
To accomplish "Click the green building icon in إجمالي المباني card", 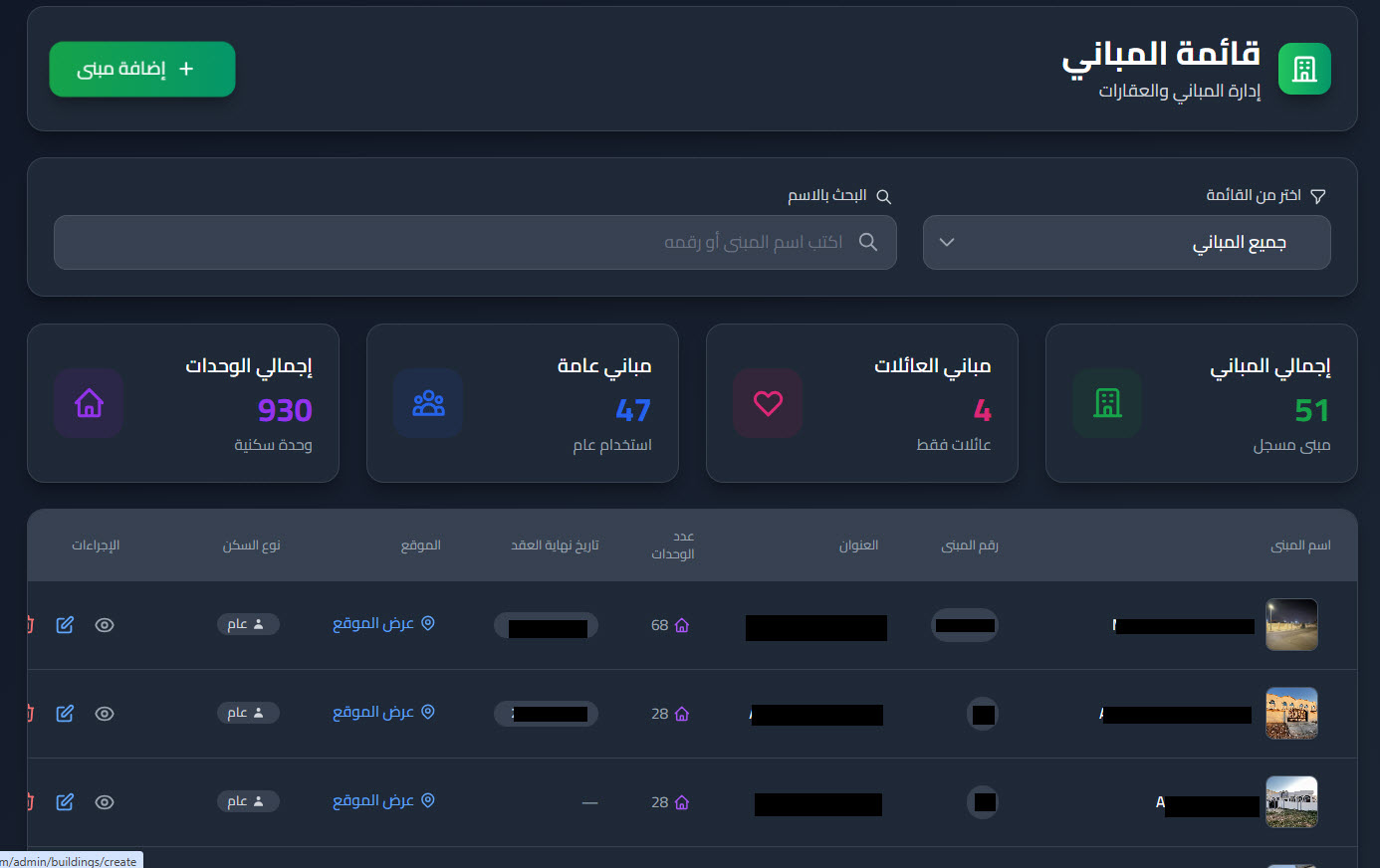I will [x=1107, y=403].
